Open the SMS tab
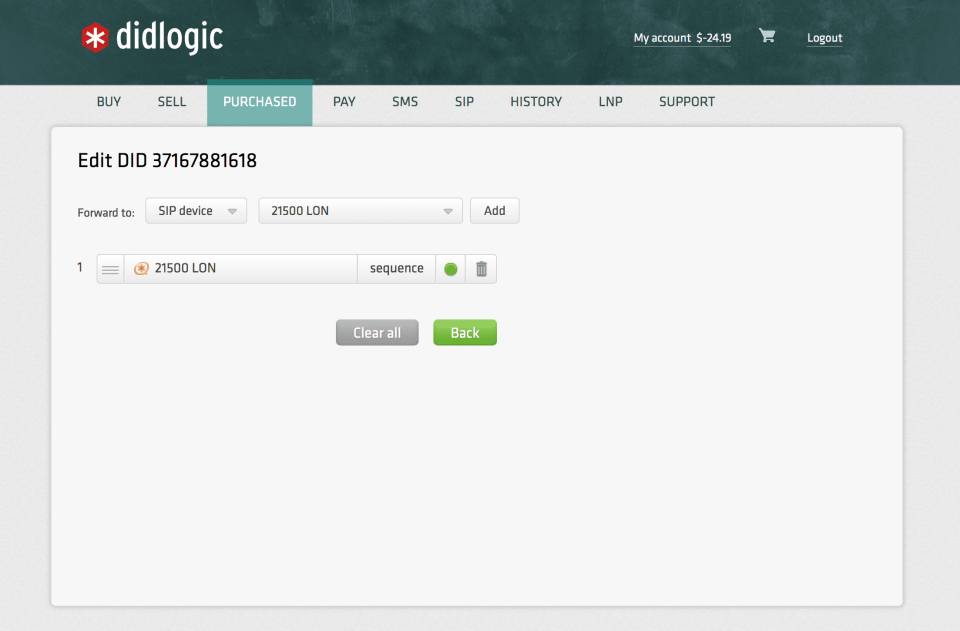960x631 pixels. click(x=404, y=101)
